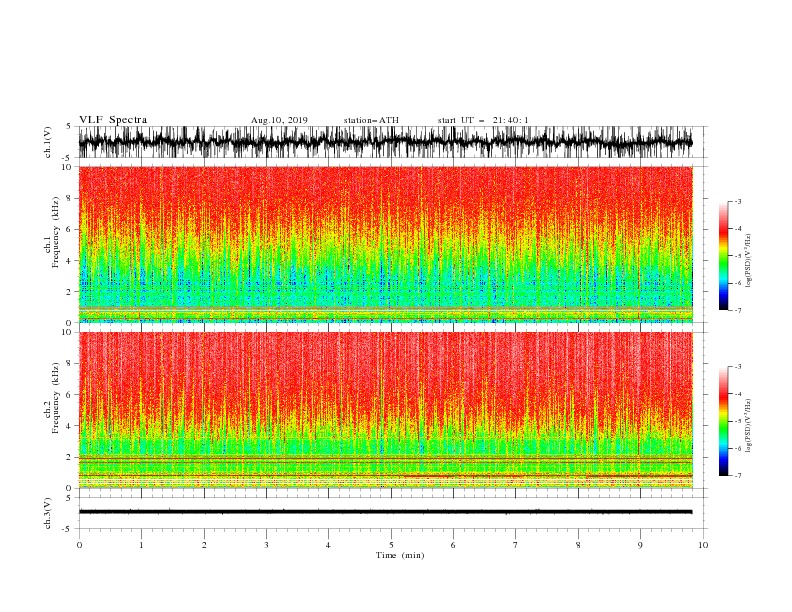The image size is (792, 612).
Task: Click the ch.1 color scale bar
Action: point(723,256)
